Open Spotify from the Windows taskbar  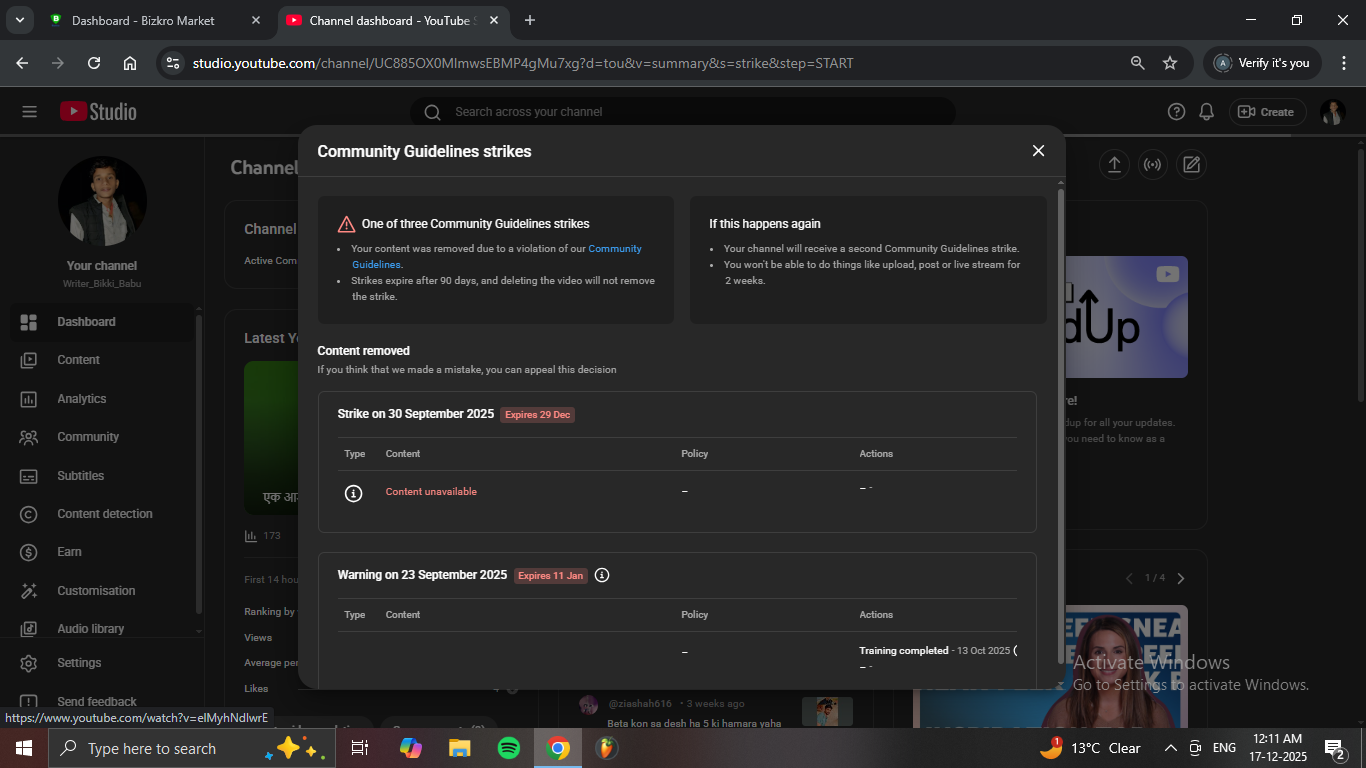pyautogui.click(x=508, y=748)
